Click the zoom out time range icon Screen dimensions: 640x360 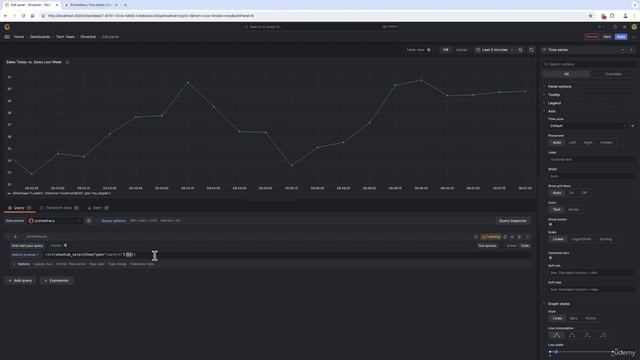coord(520,50)
